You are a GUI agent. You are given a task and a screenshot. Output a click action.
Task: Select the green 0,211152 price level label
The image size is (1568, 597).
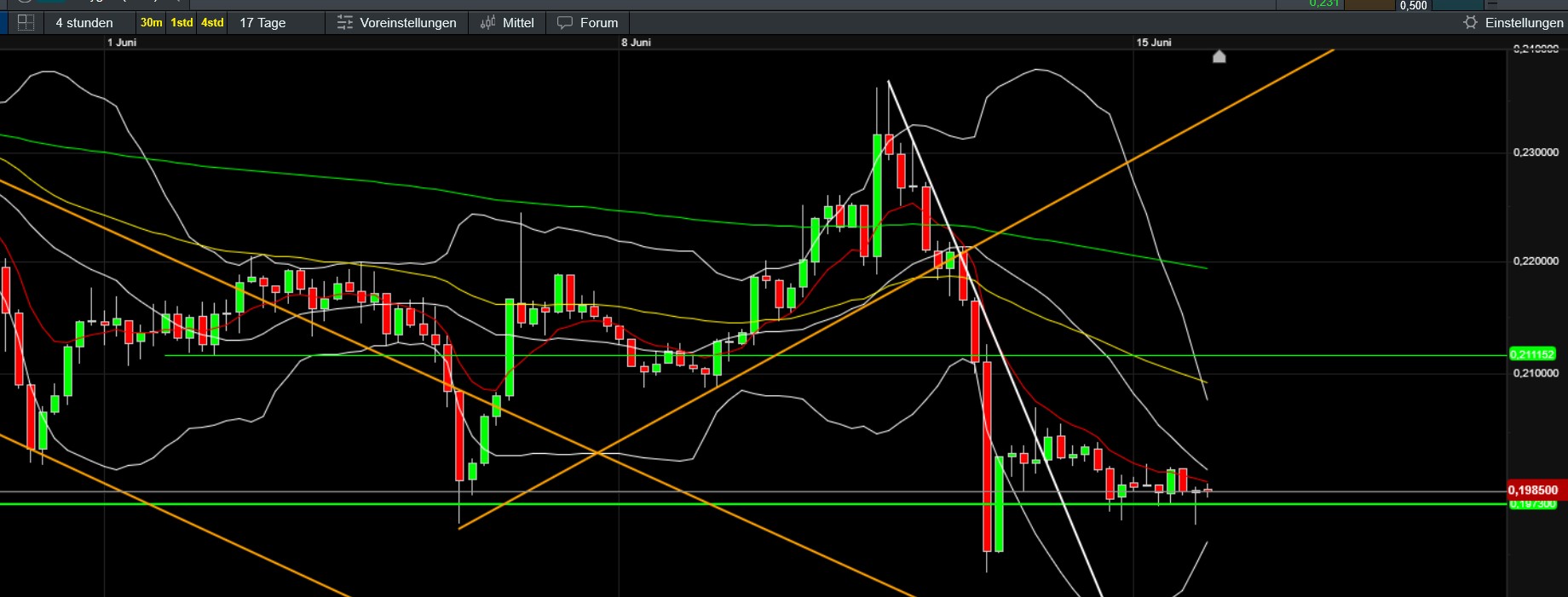(1532, 354)
